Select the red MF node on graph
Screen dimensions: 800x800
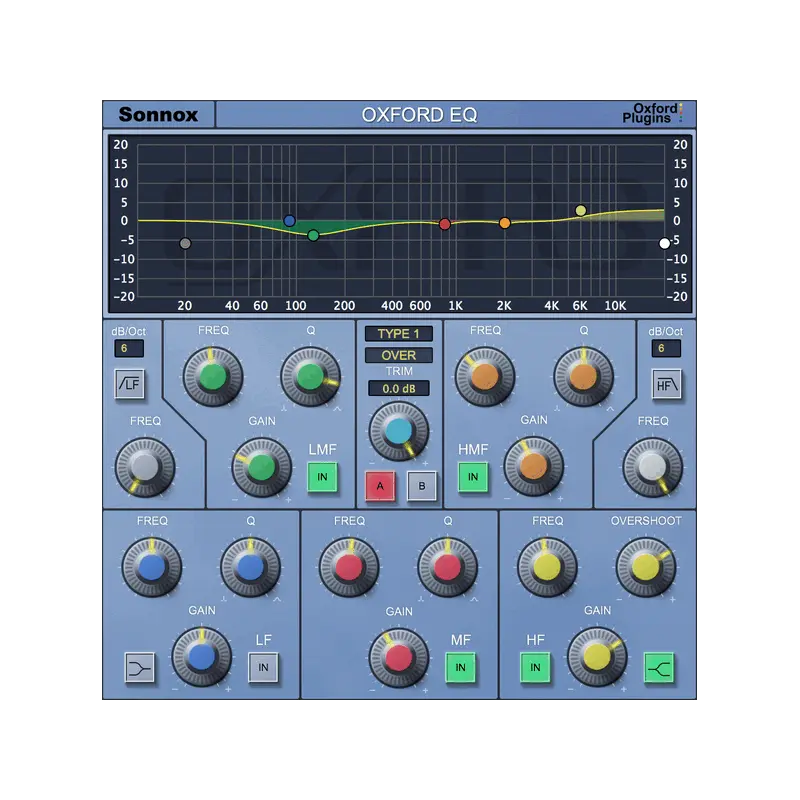coord(444,224)
